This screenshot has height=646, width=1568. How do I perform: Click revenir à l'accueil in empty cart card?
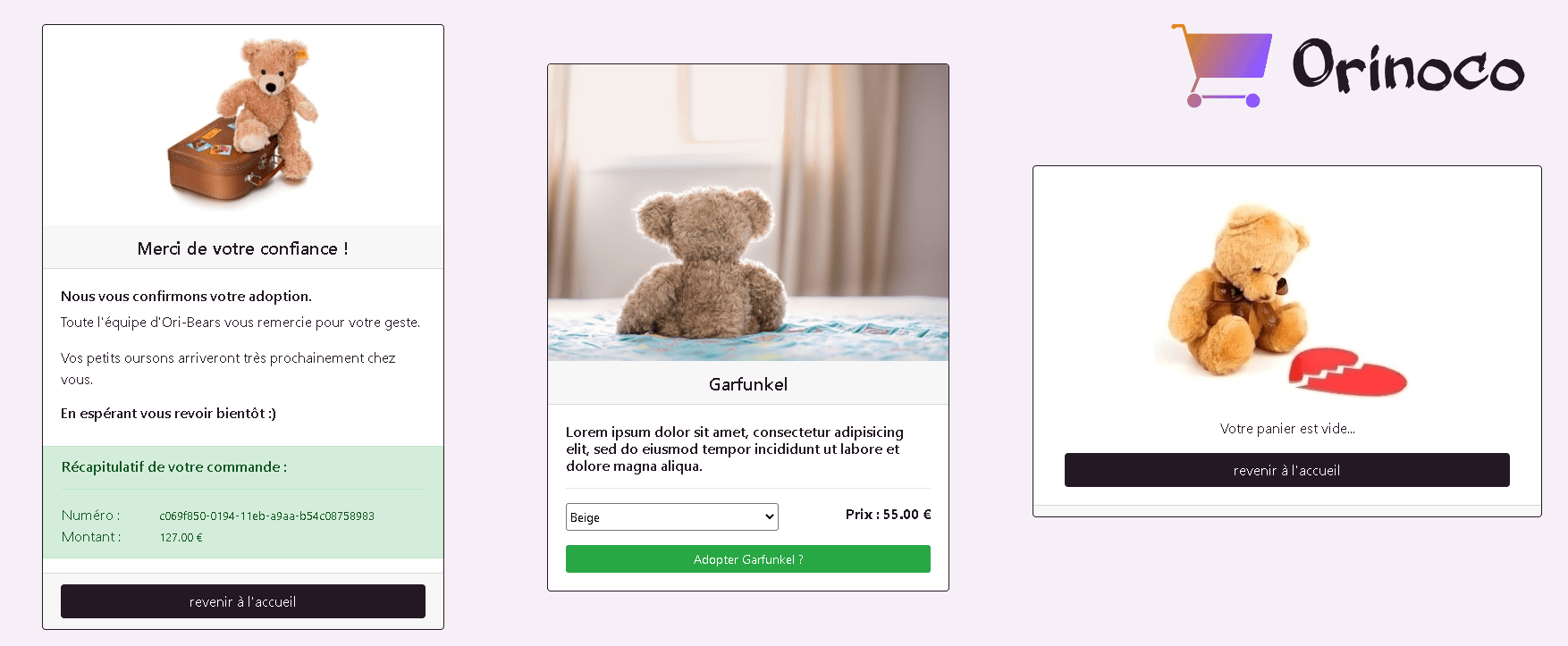click(1287, 470)
